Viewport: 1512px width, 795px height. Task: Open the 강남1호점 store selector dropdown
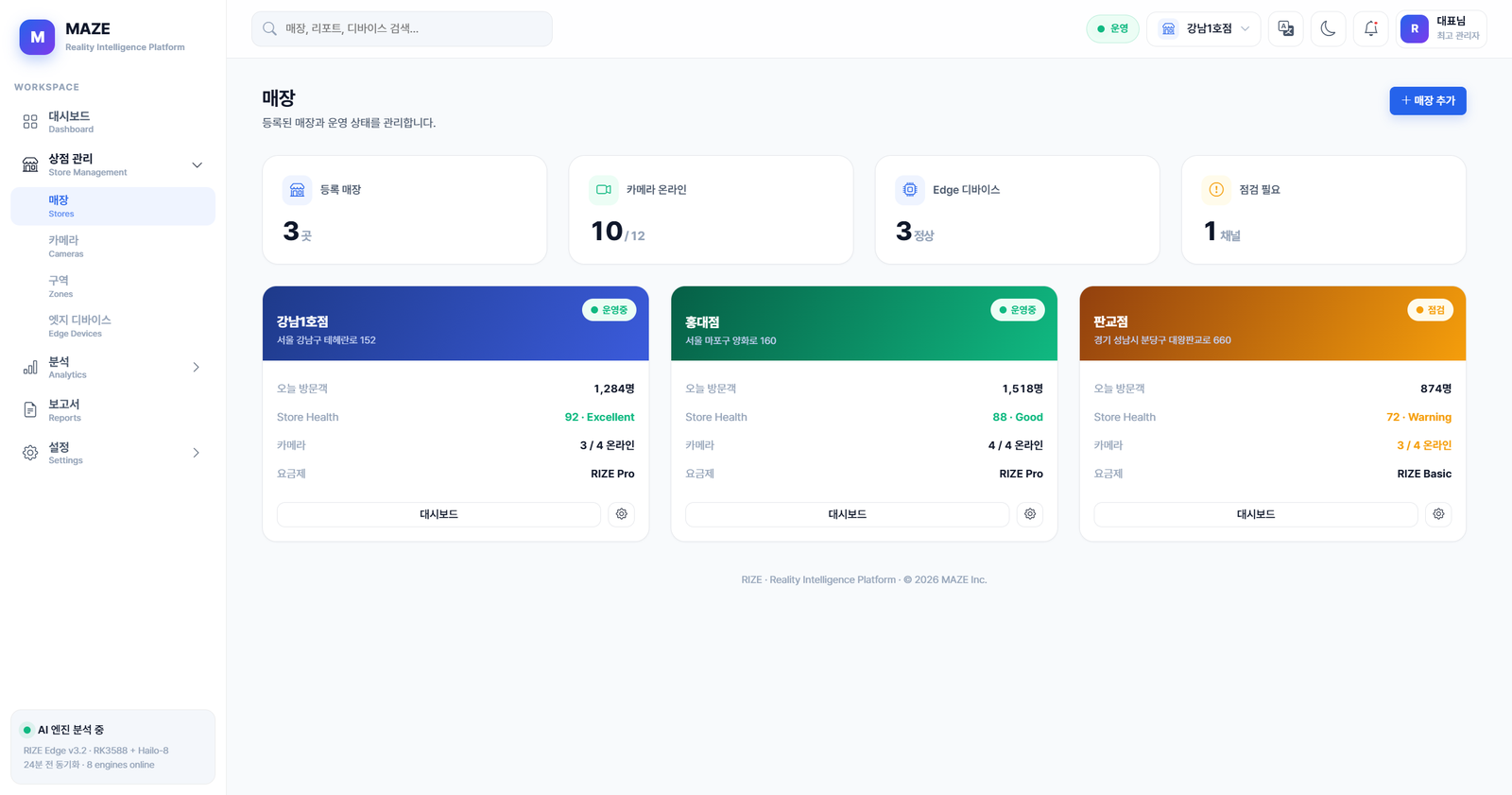(1203, 28)
